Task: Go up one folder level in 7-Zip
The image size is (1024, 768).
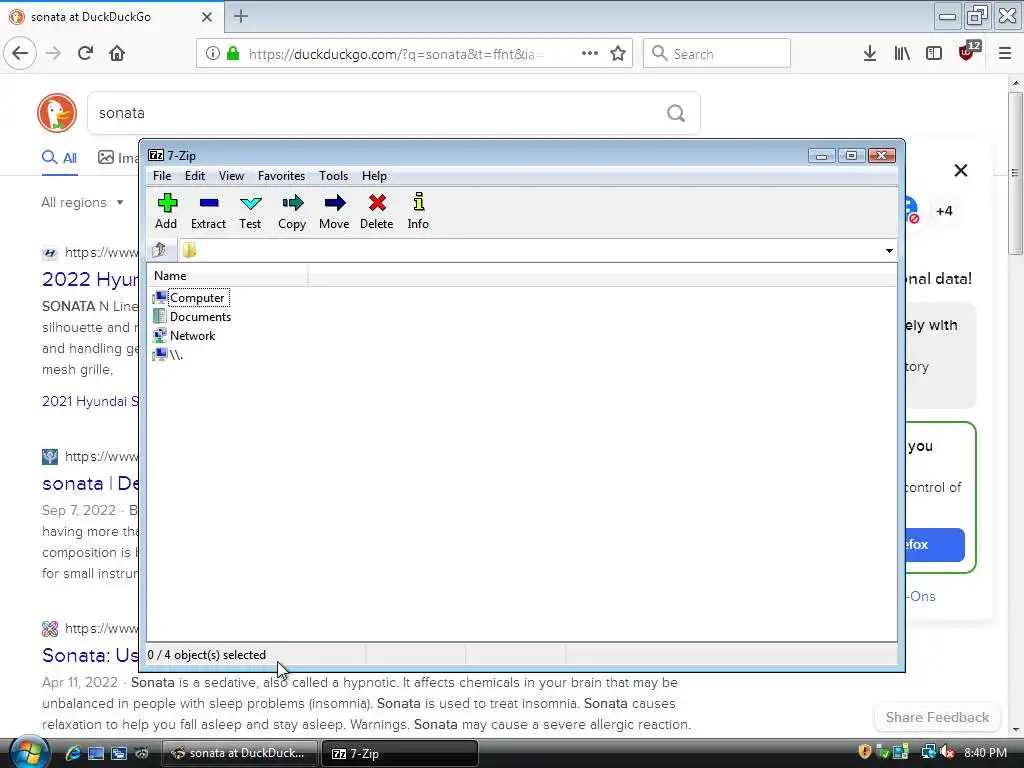Action: coord(159,250)
